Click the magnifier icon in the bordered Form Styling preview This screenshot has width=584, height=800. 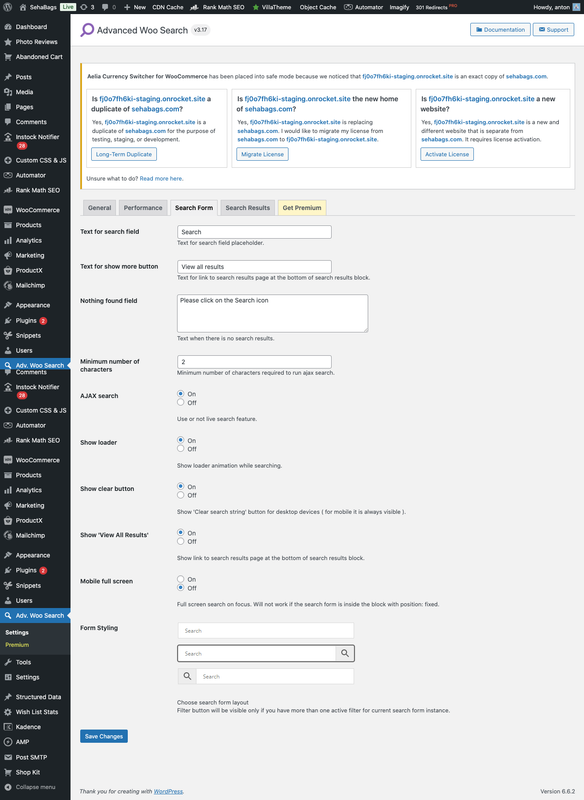[345, 653]
